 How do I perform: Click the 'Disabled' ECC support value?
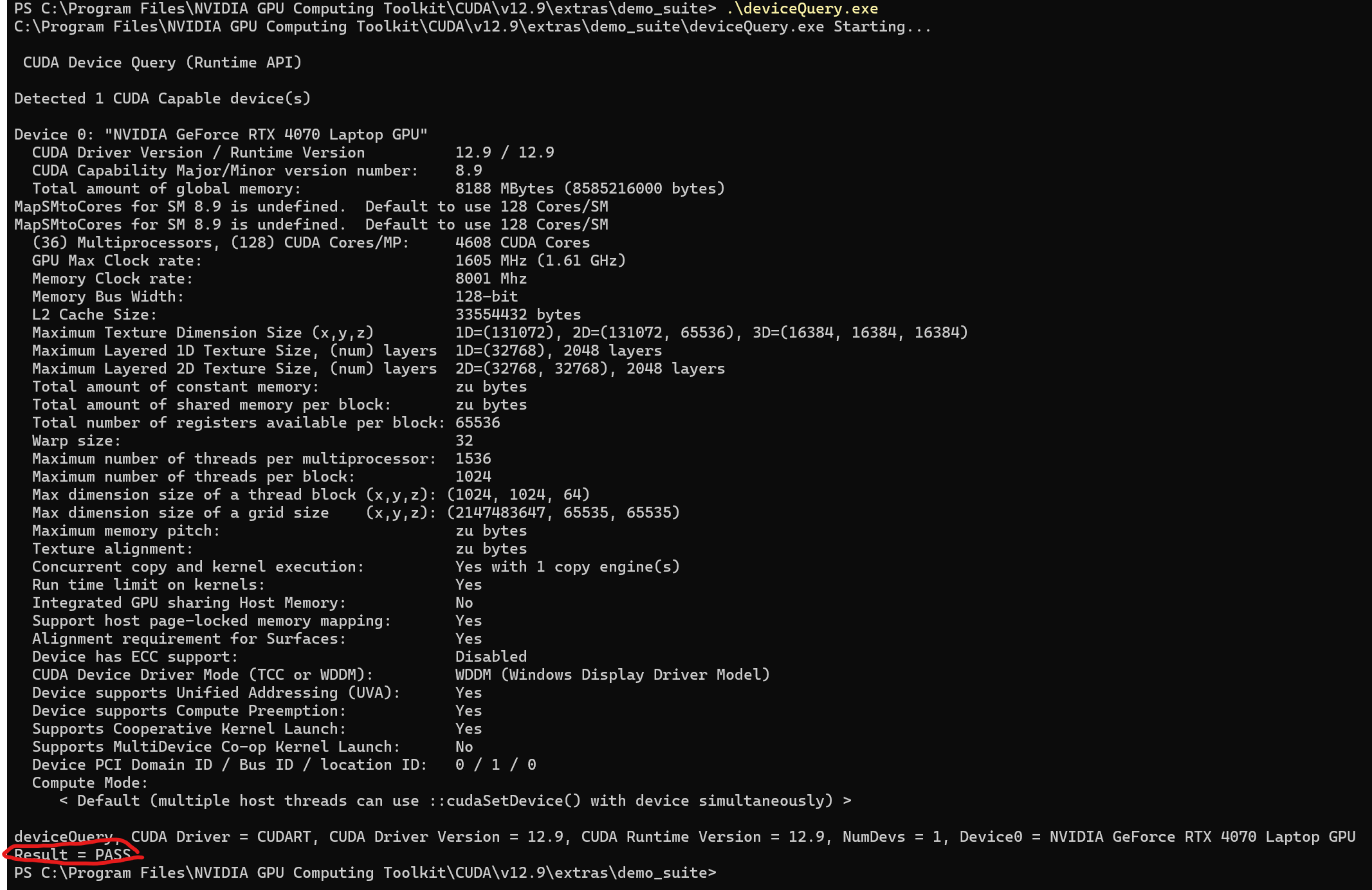(491, 657)
